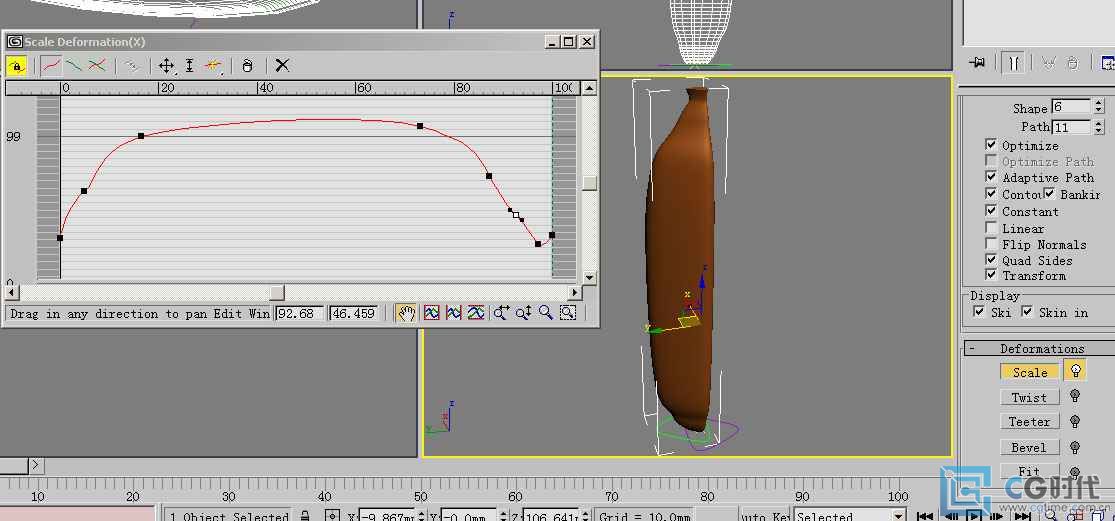This screenshot has height=521, width=1115.
Task: Select the Zoom magnifier tool
Action: pyautogui.click(x=545, y=313)
